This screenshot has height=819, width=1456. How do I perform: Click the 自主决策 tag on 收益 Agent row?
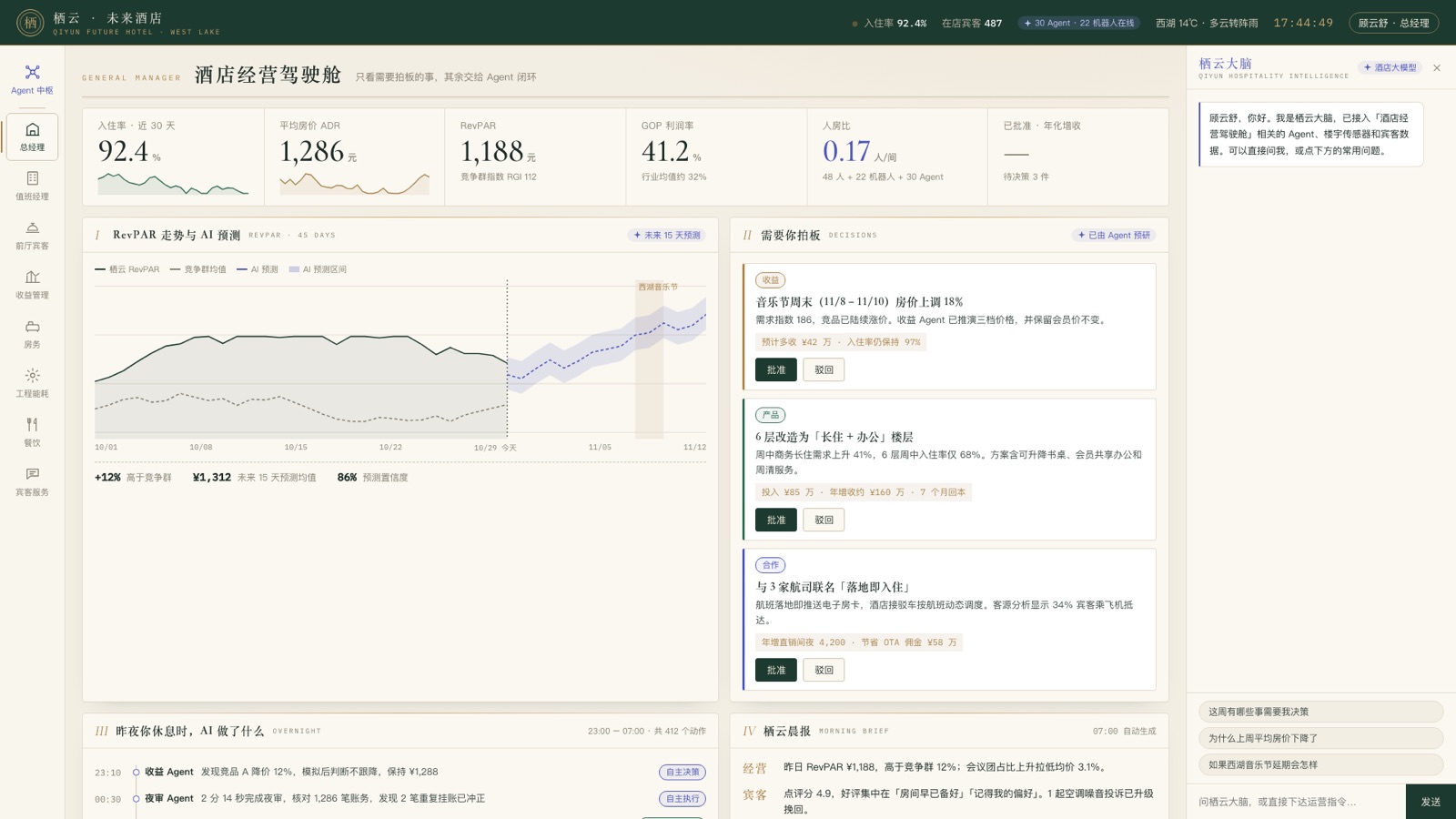coord(682,772)
